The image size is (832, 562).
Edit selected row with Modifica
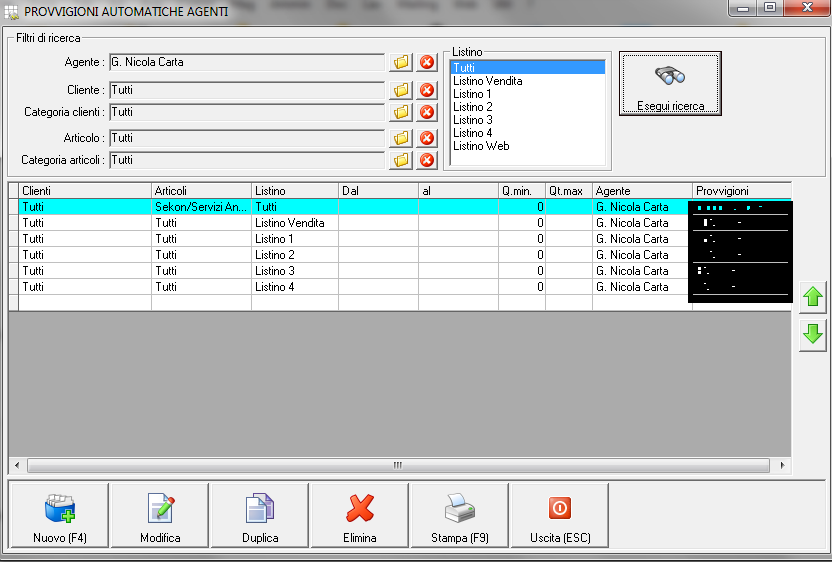coord(160,515)
